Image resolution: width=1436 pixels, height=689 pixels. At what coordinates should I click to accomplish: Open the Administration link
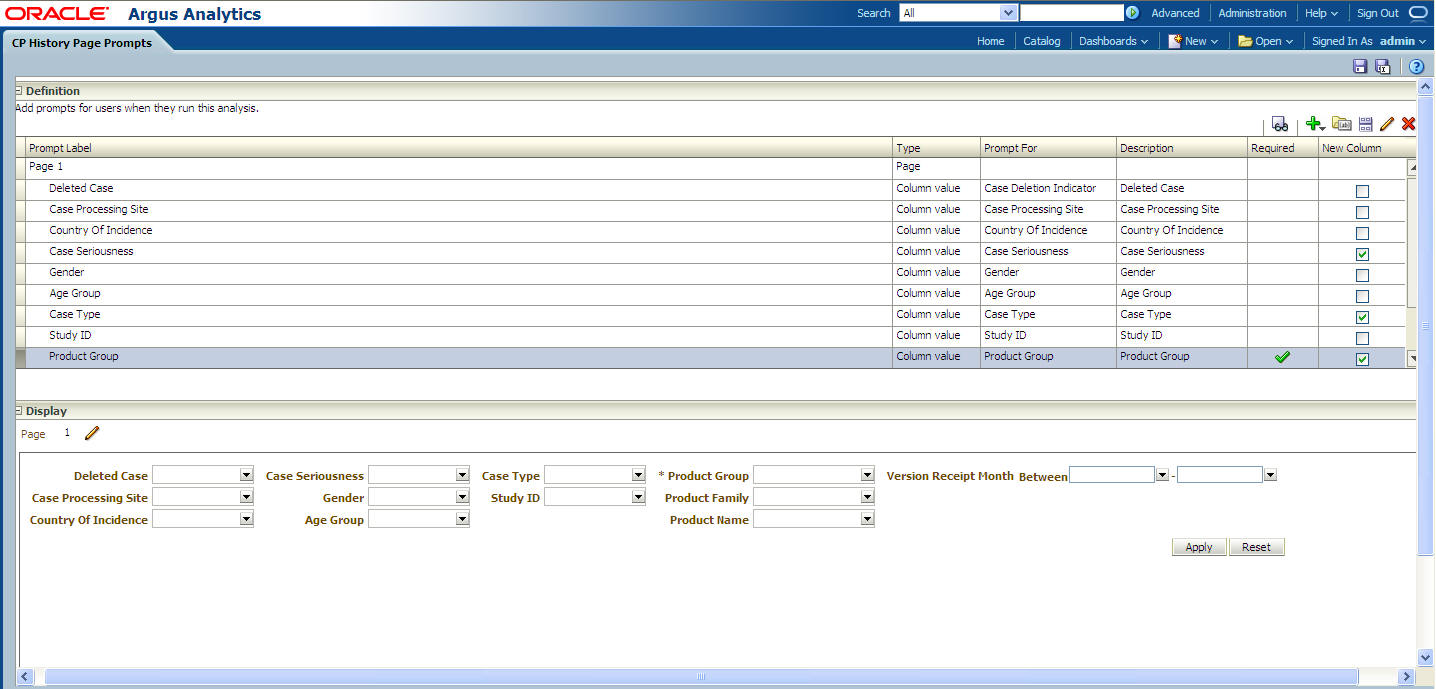pos(1252,13)
